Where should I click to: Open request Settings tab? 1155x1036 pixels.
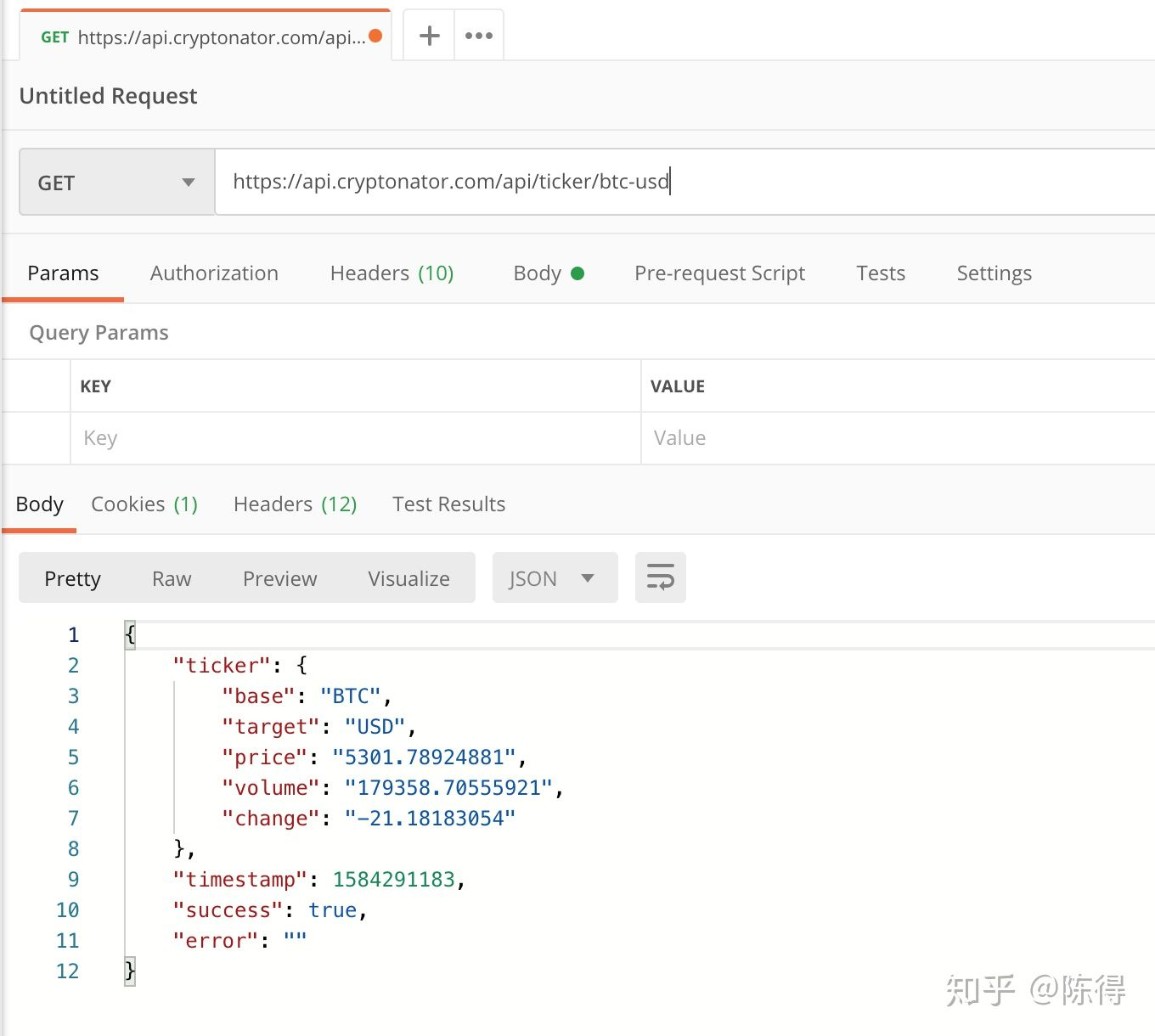[994, 273]
